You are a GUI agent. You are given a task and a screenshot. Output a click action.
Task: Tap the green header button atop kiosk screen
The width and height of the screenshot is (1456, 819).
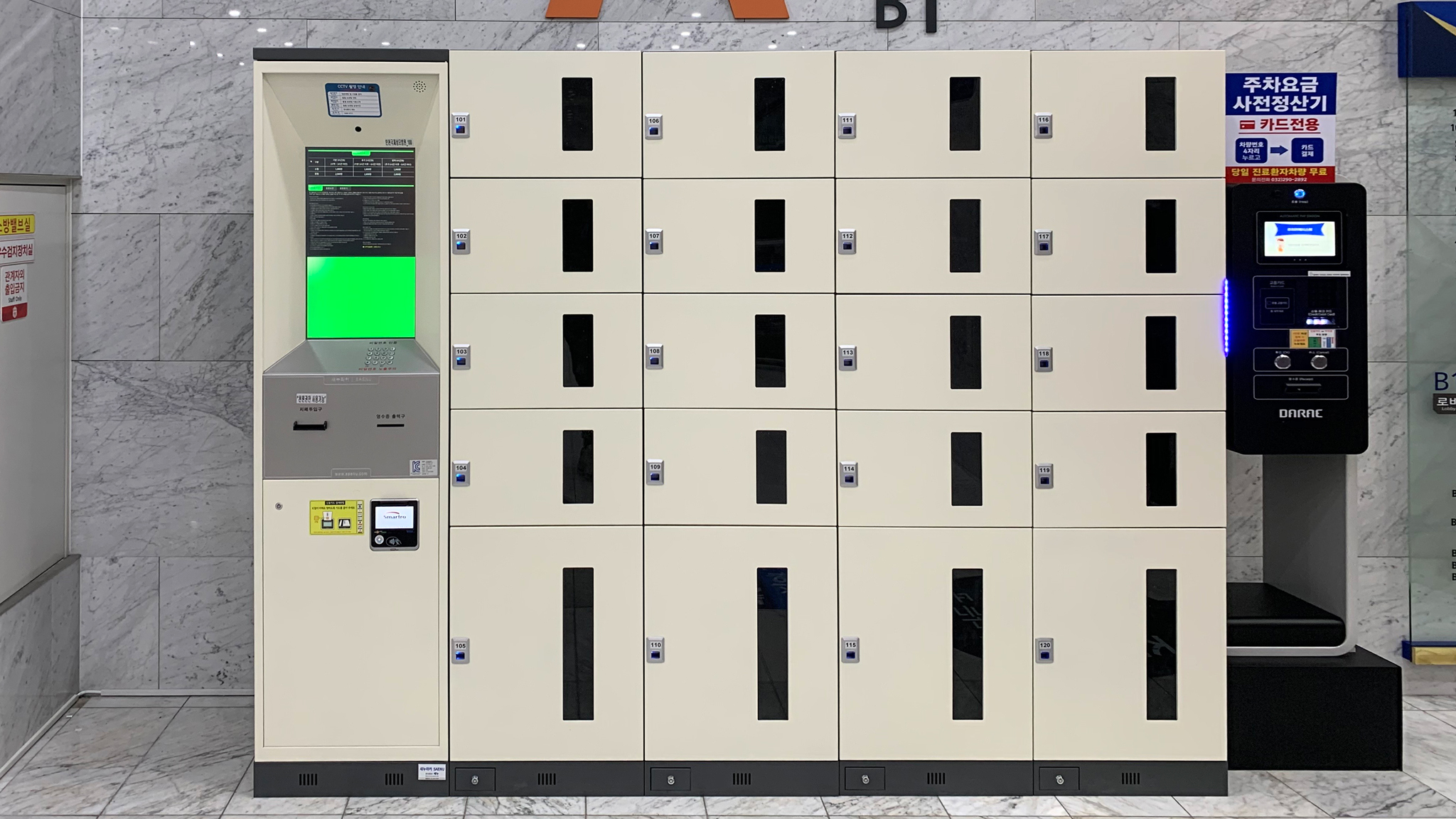pyautogui.click(x=360, y=153)
